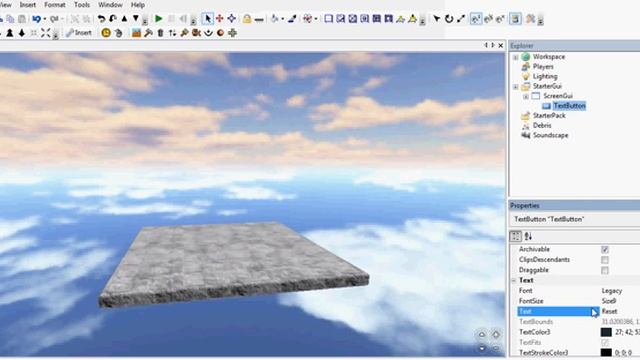
Task: Toggle alphabetical sort in Properties panel
Action: coord(528,236)
